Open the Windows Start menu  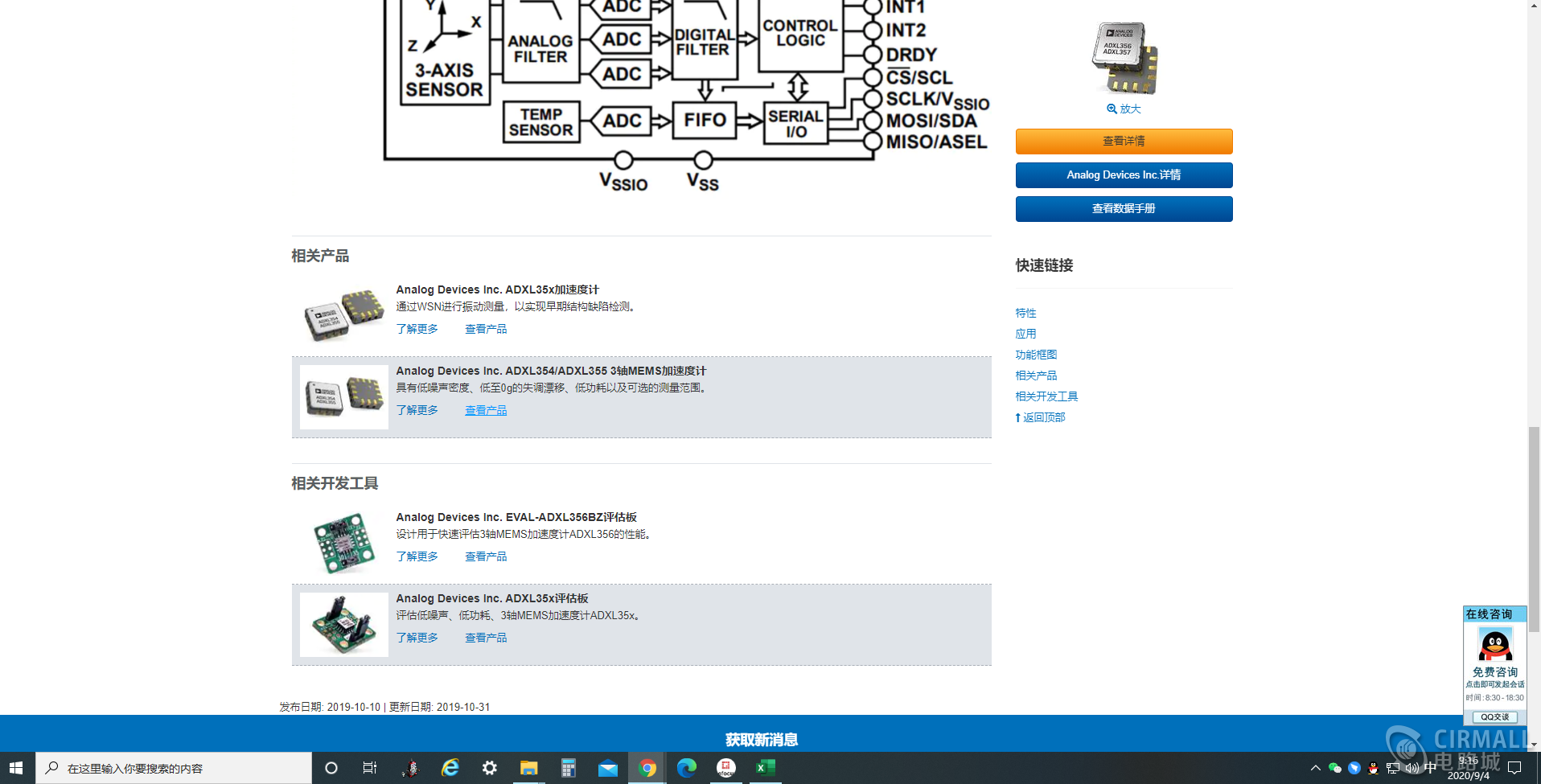coord(16,768)
